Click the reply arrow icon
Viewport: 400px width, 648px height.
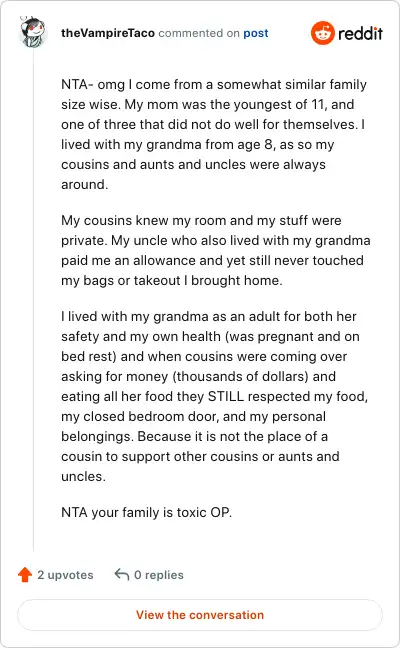coord(122,574)
